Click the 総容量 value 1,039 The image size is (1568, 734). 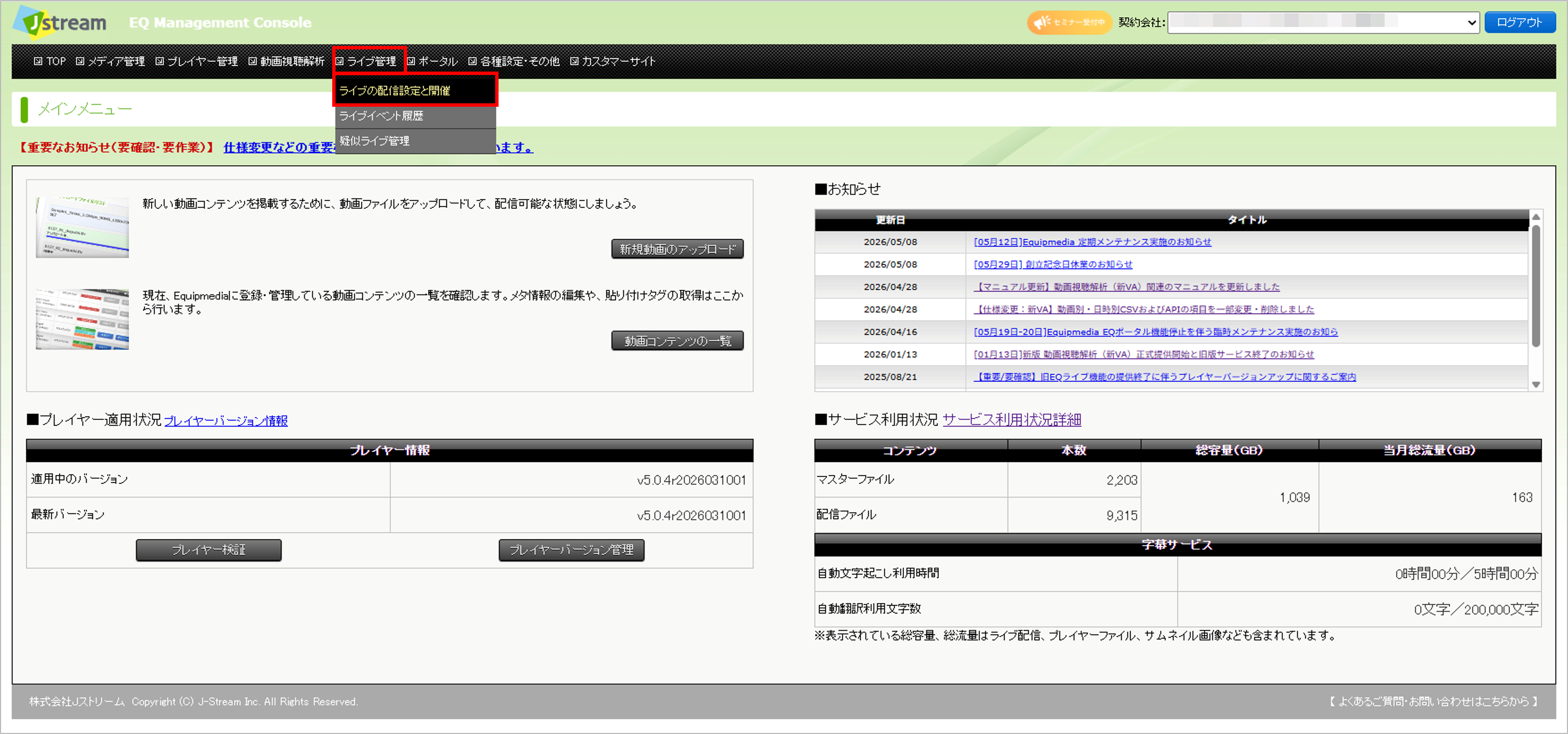coord(1294,498)
